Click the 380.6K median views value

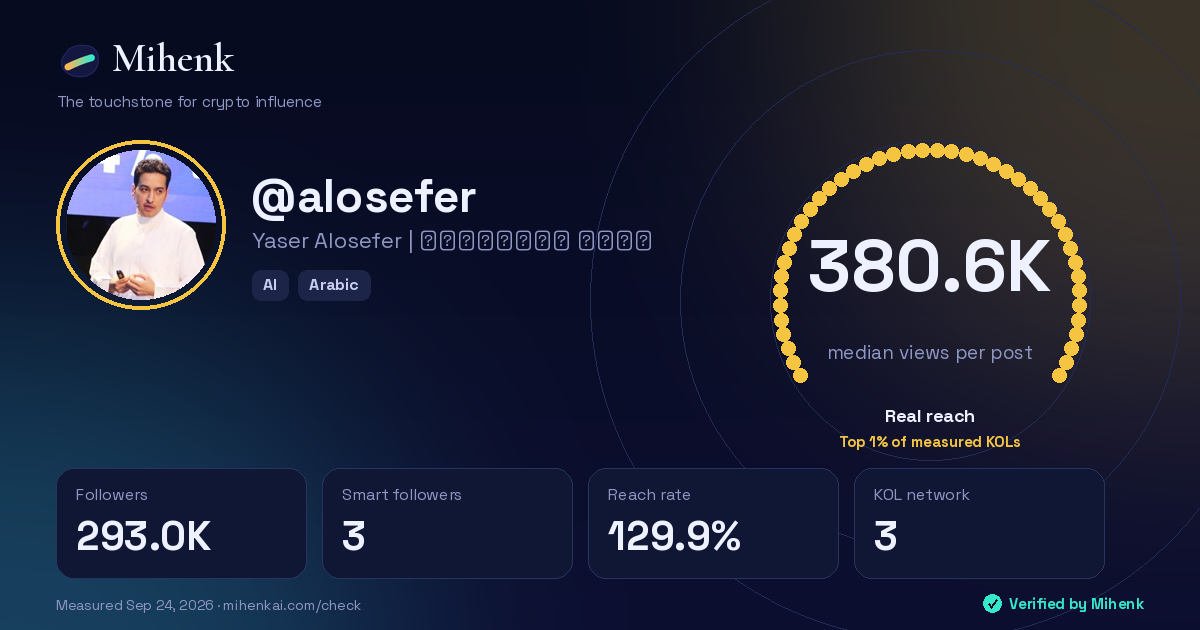coord(929,267)
